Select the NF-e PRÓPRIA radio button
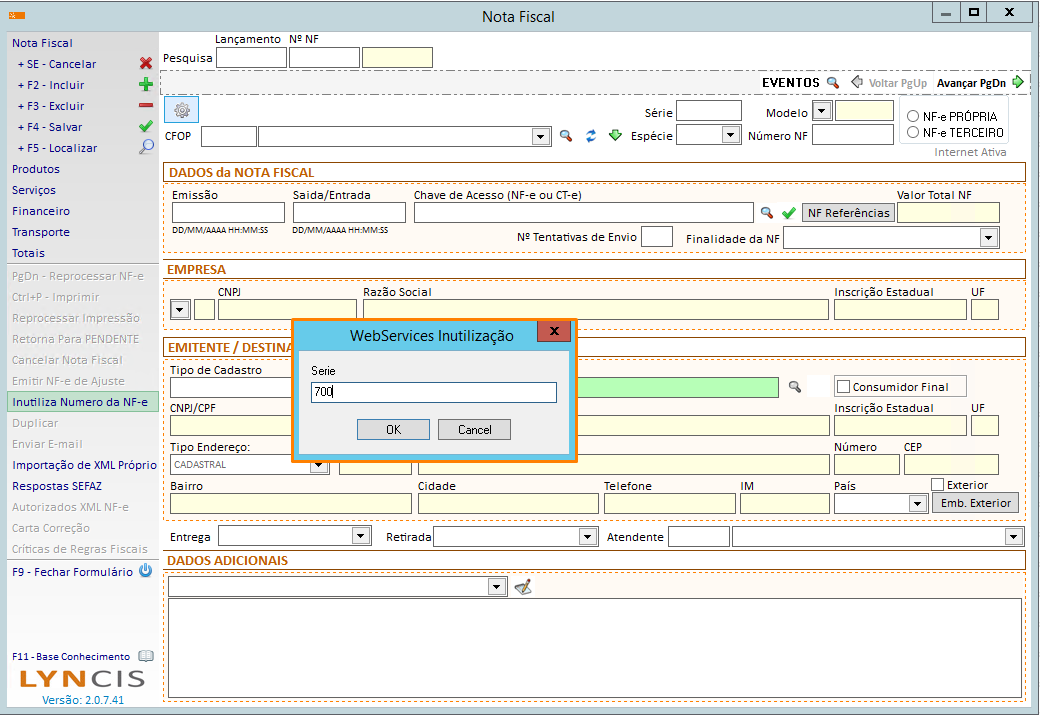1040x715 pixels. tap(912, 116)
